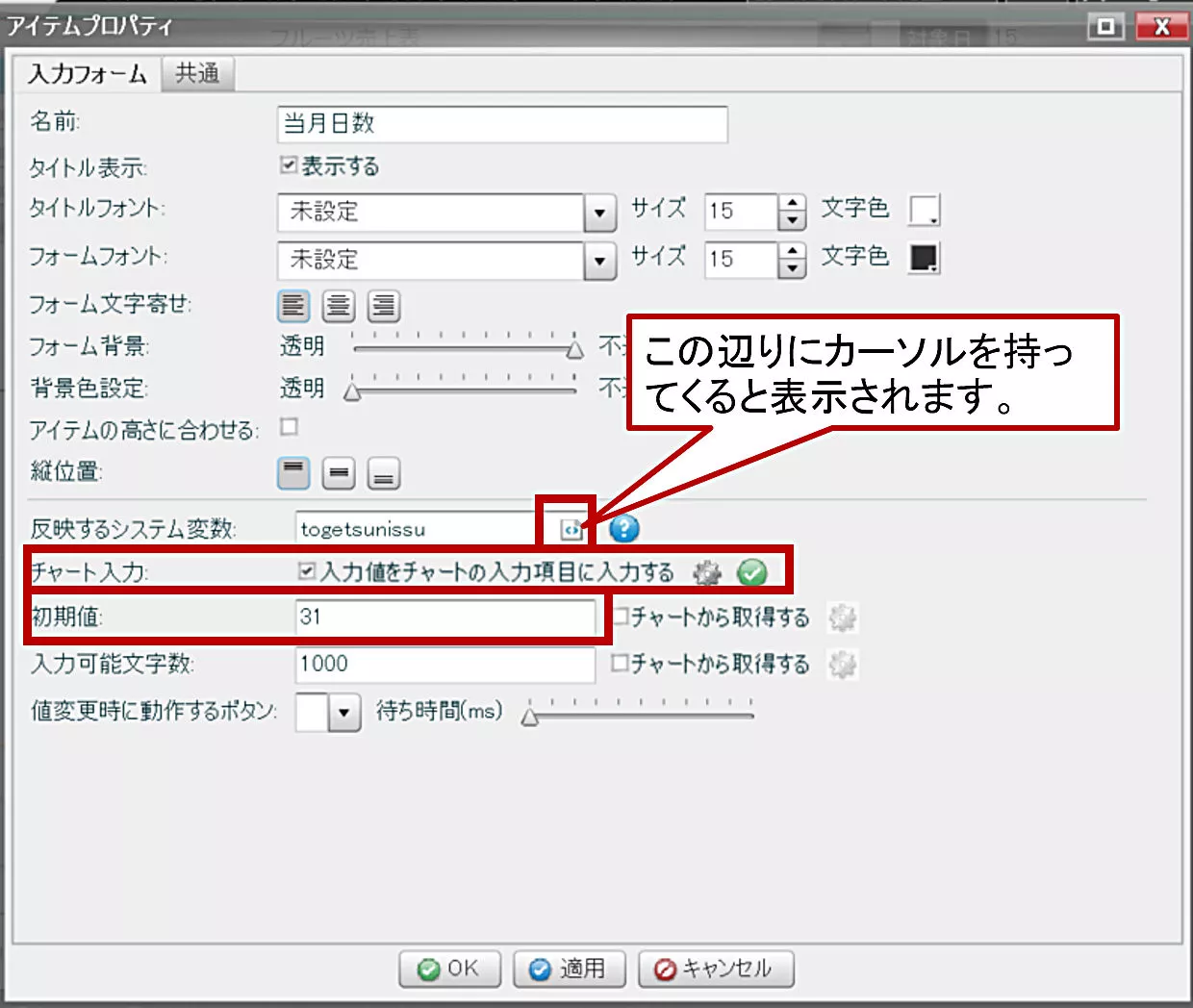
Task: Select the 入力フォーム tab
Action: (88, 74)
